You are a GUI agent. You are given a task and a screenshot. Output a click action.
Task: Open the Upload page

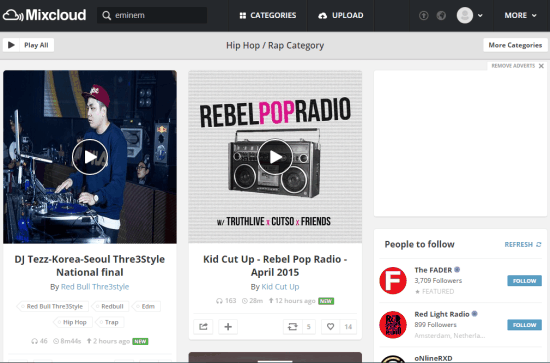coord(340,15)
